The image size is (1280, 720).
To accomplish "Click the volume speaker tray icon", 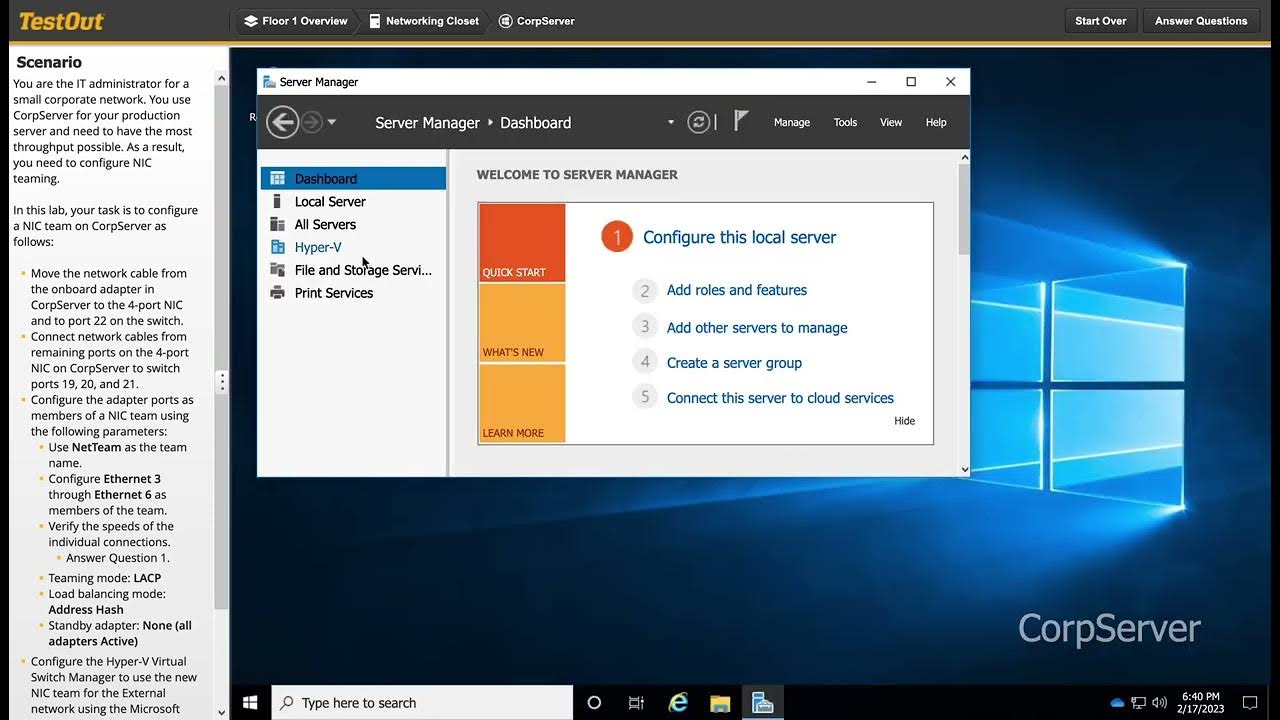I will 1159,703.
